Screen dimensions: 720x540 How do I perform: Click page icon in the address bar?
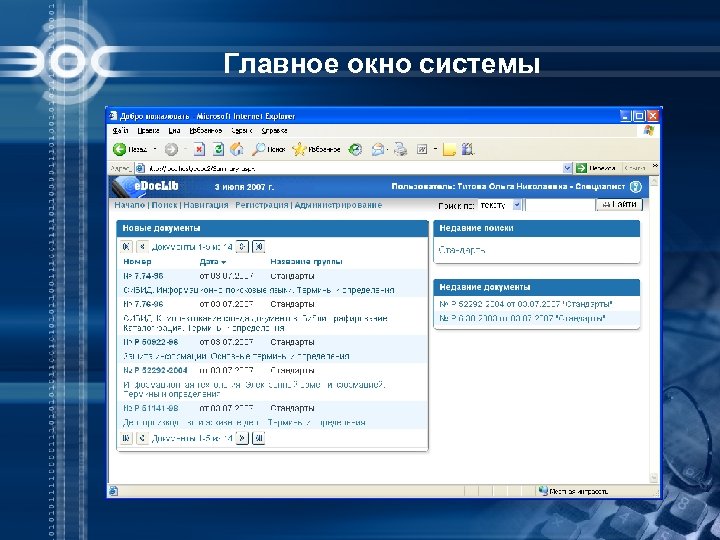tap(140, 168)
